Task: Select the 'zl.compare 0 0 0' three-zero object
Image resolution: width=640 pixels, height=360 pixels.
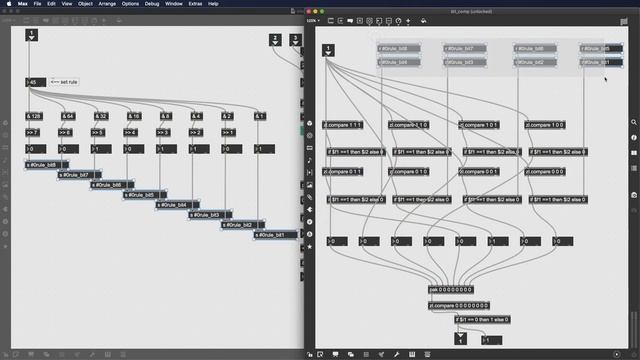Action: point(545,172)
